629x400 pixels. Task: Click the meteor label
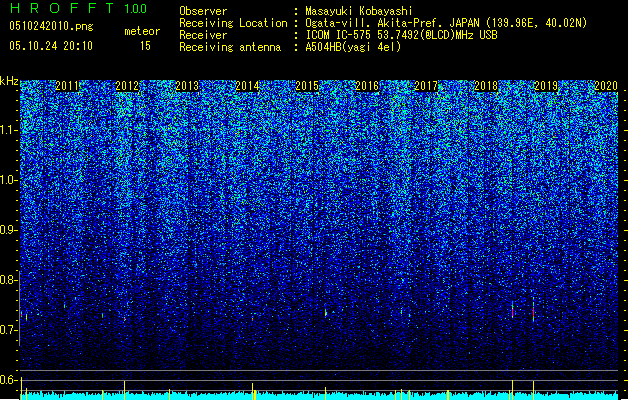pos(142,31)
